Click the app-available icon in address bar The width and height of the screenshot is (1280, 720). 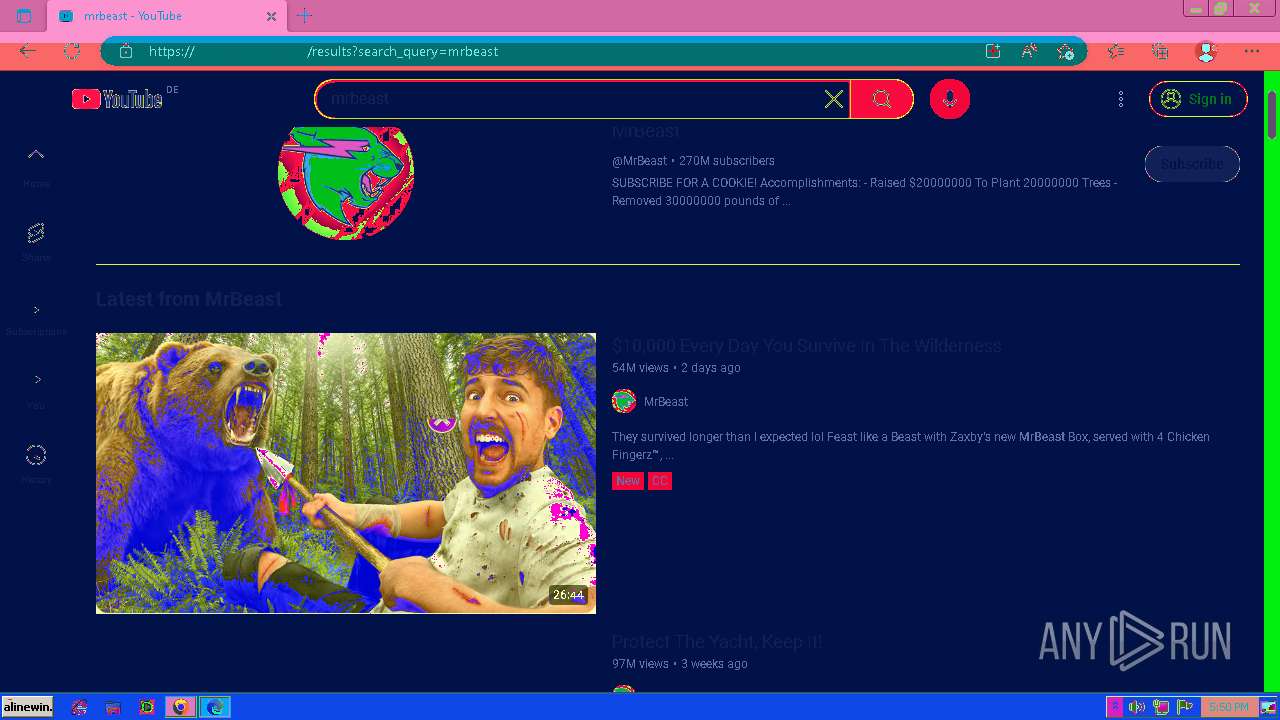click(993, 51)
